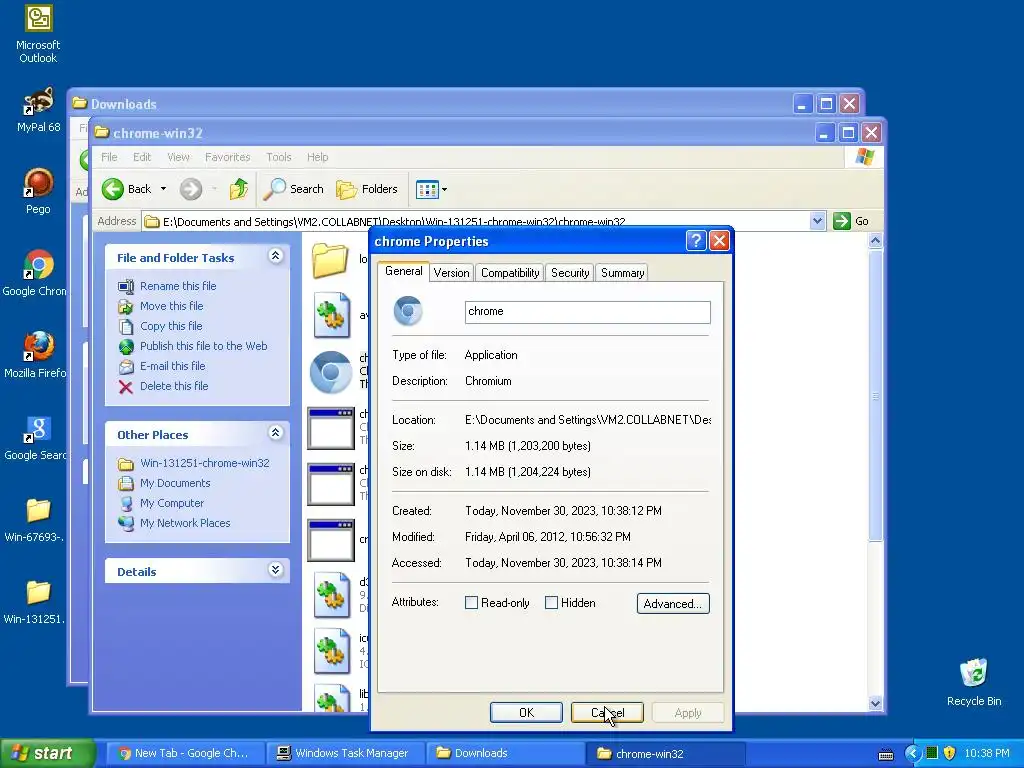Open Microsoft Outlook desktop icon

point(38,34)
